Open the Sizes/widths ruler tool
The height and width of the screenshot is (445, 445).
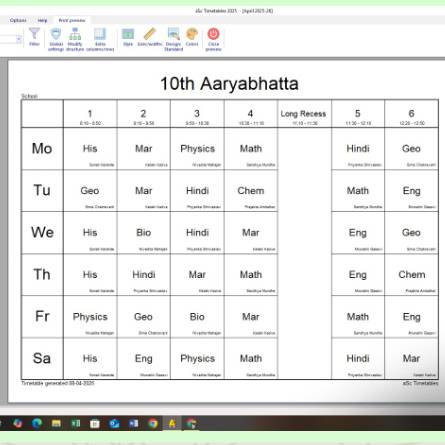(150, 37)
